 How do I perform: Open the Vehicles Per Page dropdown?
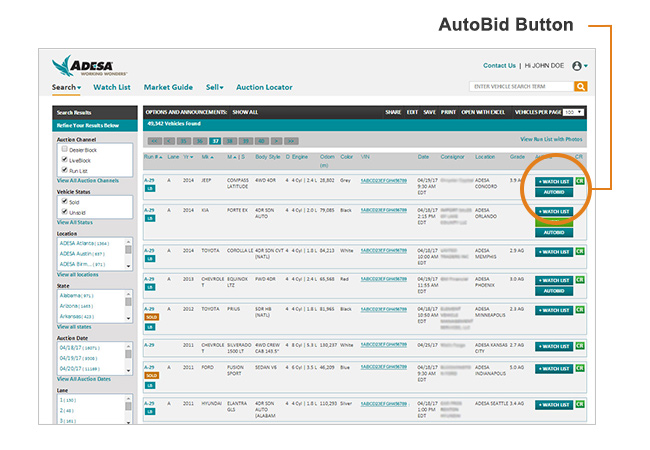[x=574, y=112]
